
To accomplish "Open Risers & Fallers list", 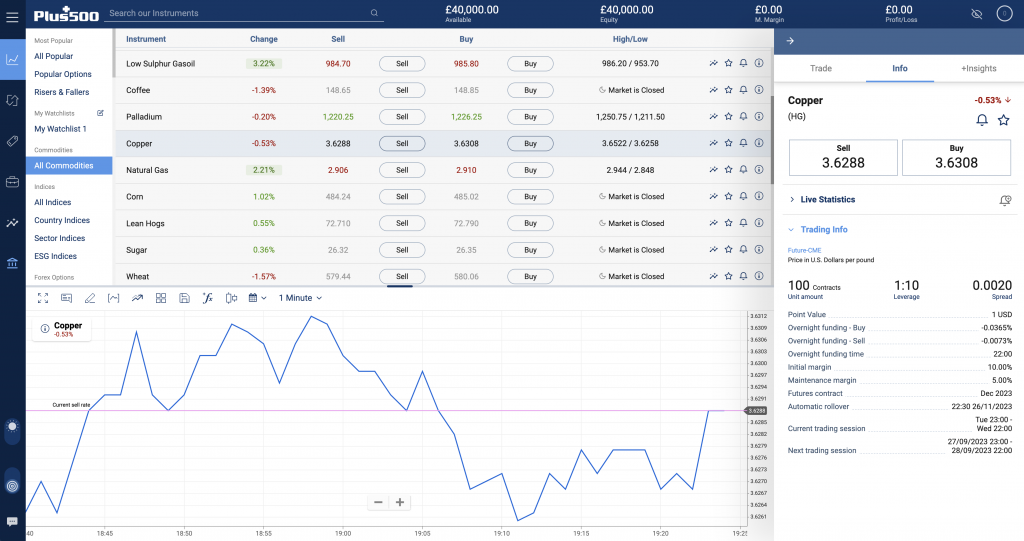I will pyautogui.click(x=61, y=92).
